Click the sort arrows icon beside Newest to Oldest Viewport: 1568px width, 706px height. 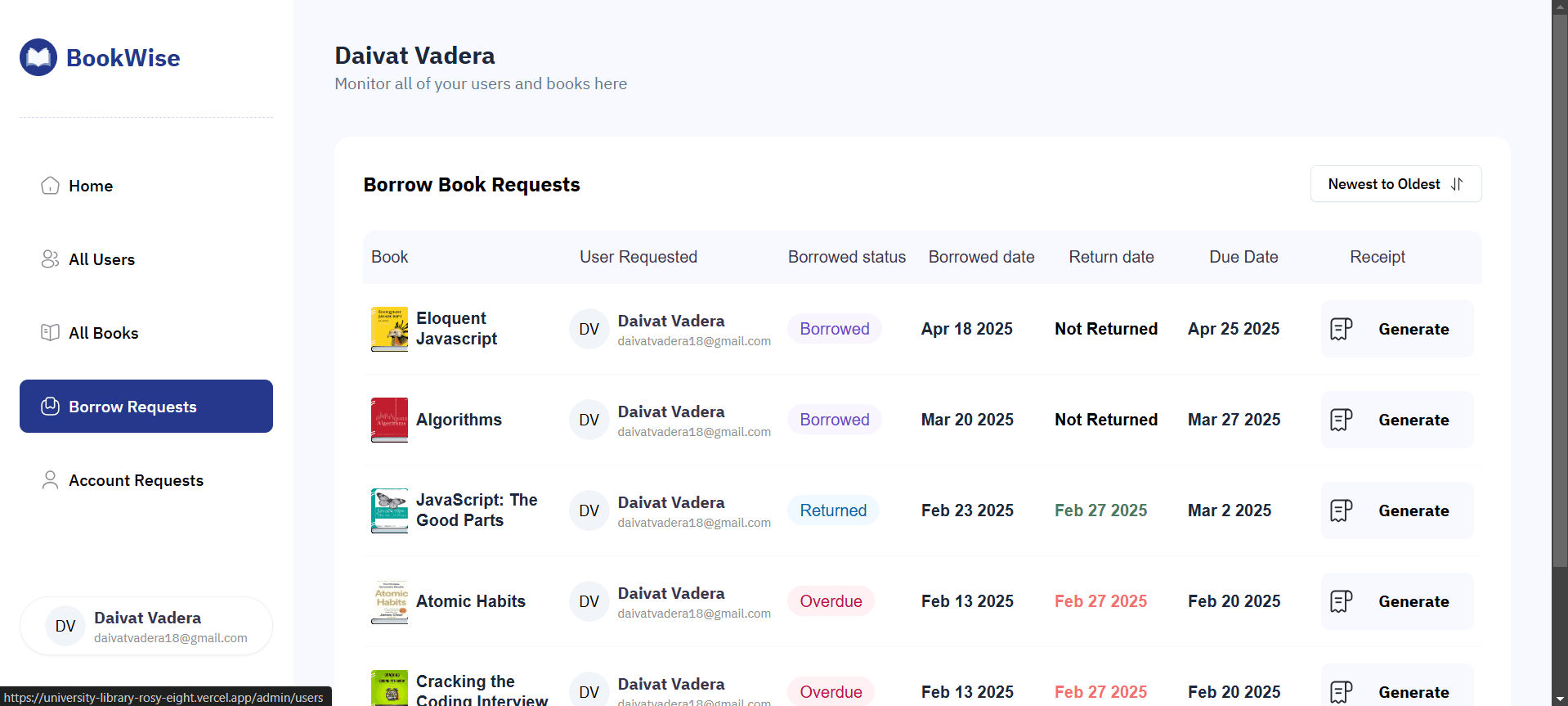tap(1457, 184)
